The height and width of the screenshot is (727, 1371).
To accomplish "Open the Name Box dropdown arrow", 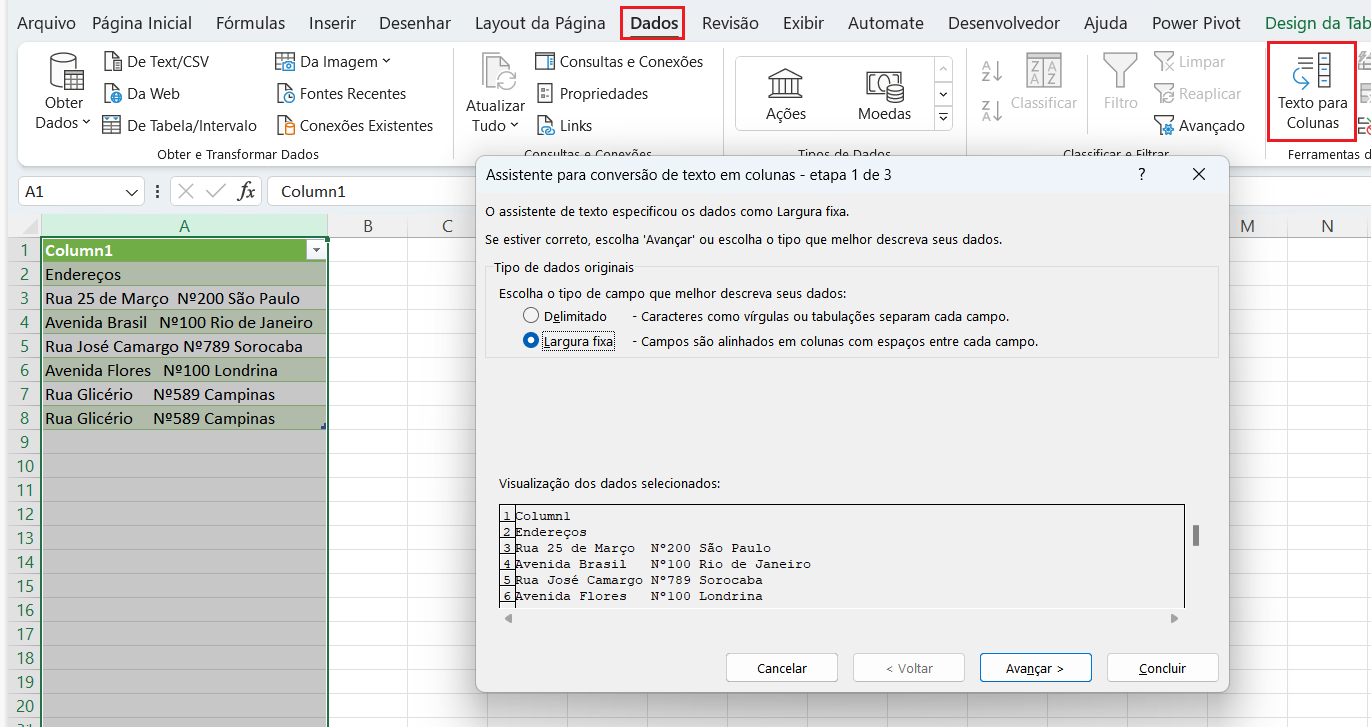I will 133,192.
